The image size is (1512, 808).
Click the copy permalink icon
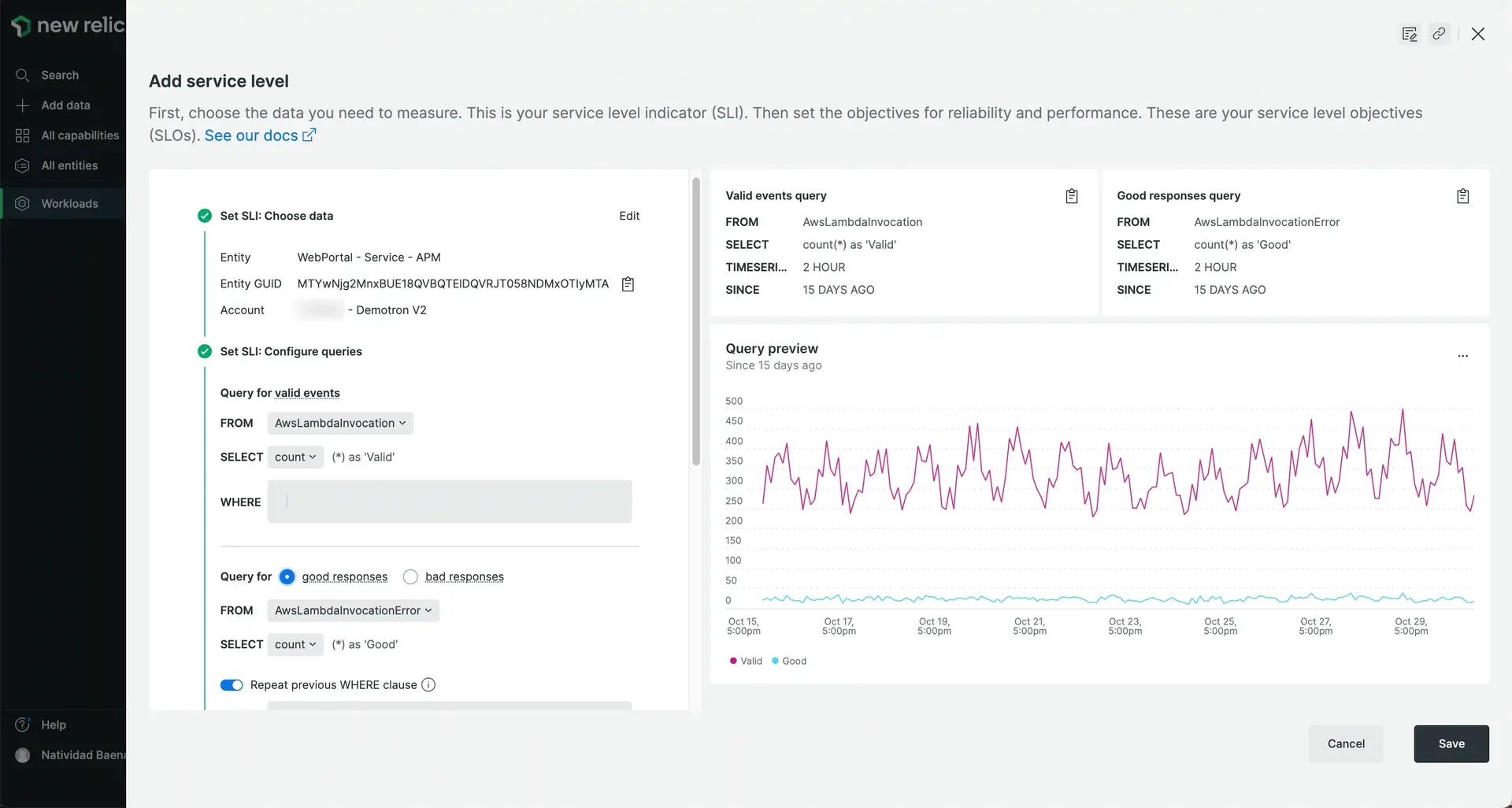(x=1439, y=34)
